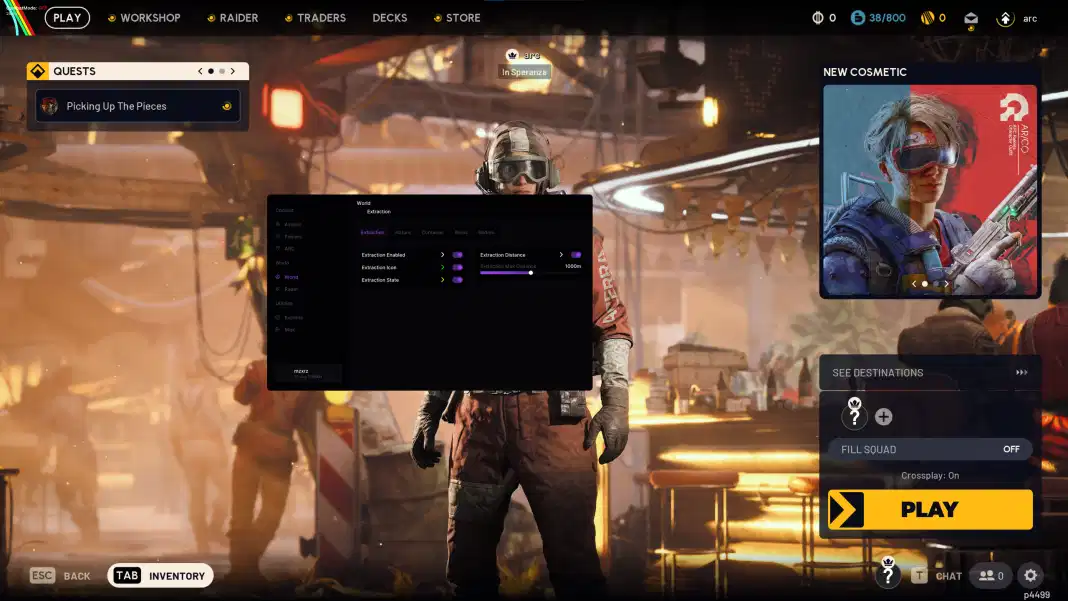Screen dimensions: 1068x601
Task: Toggle Extraction State switch
Action: coord(458,279)
